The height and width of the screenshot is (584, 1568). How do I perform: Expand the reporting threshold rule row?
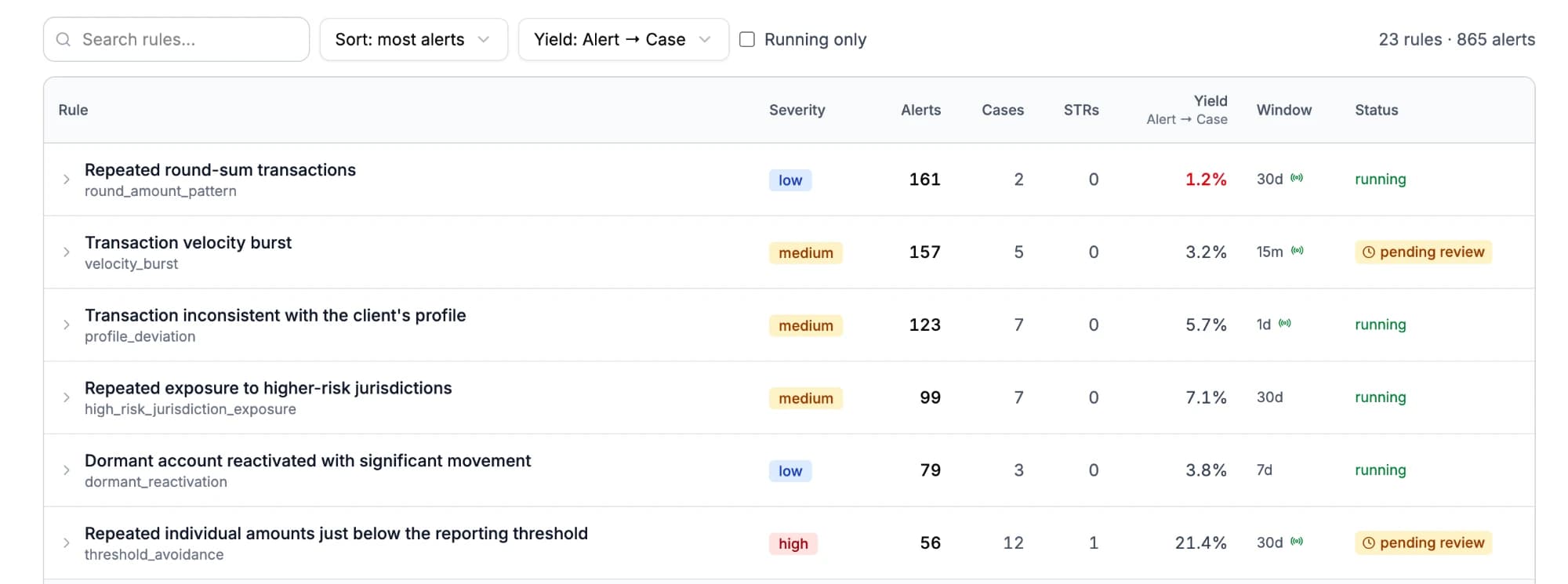coord(67,543)
